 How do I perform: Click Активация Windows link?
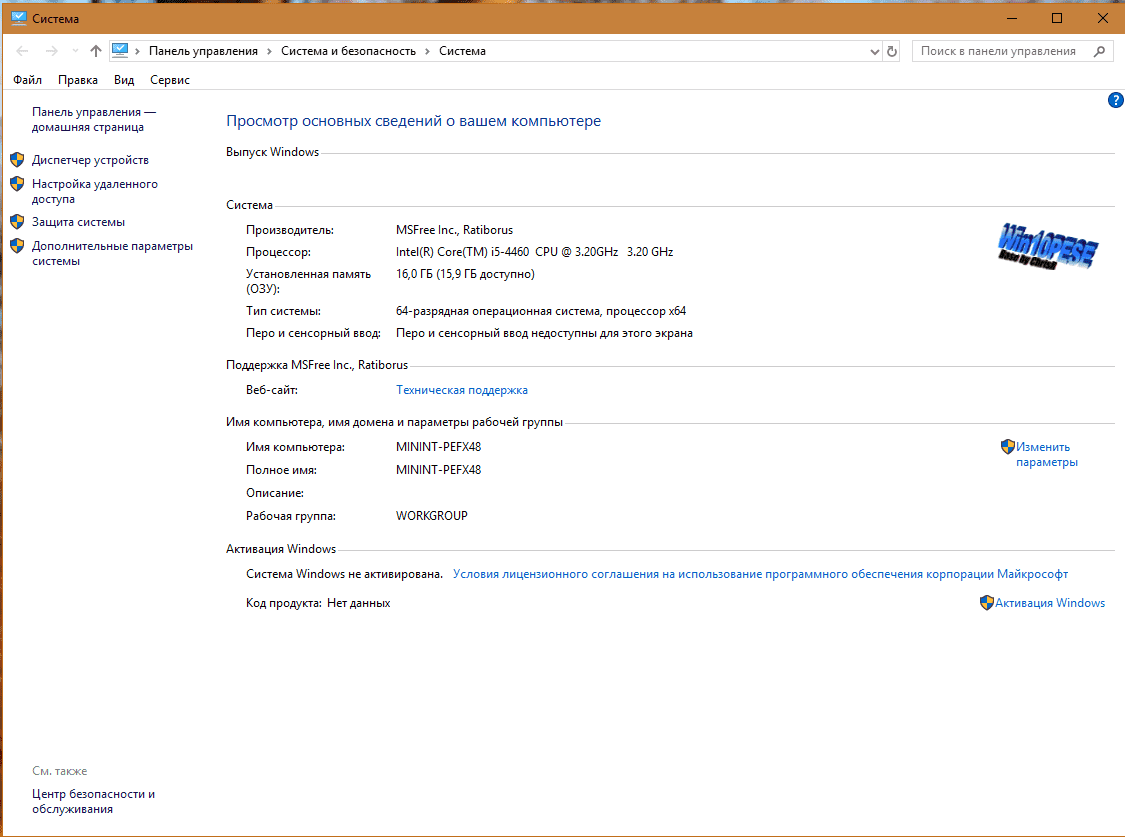1049,603
